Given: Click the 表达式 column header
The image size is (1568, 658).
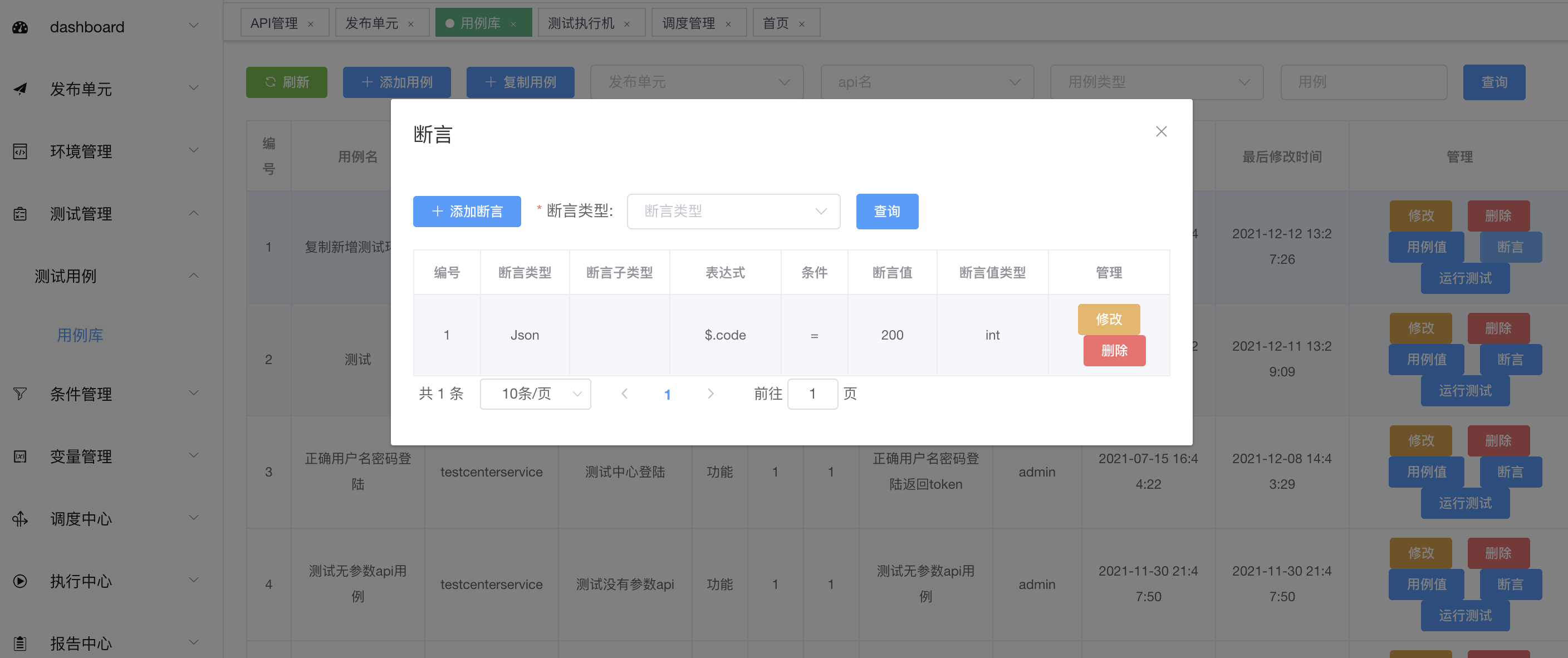Looking at the screenshot, I should point(724,272).
